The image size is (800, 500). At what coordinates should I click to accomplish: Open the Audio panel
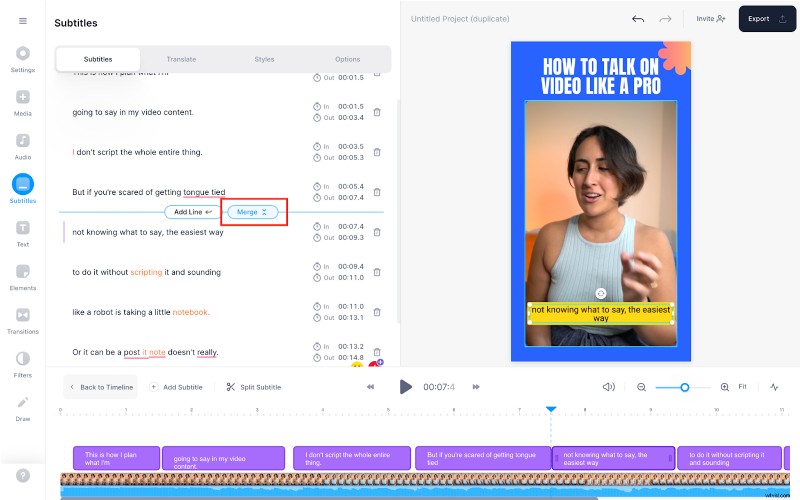[x=23, y=146]
